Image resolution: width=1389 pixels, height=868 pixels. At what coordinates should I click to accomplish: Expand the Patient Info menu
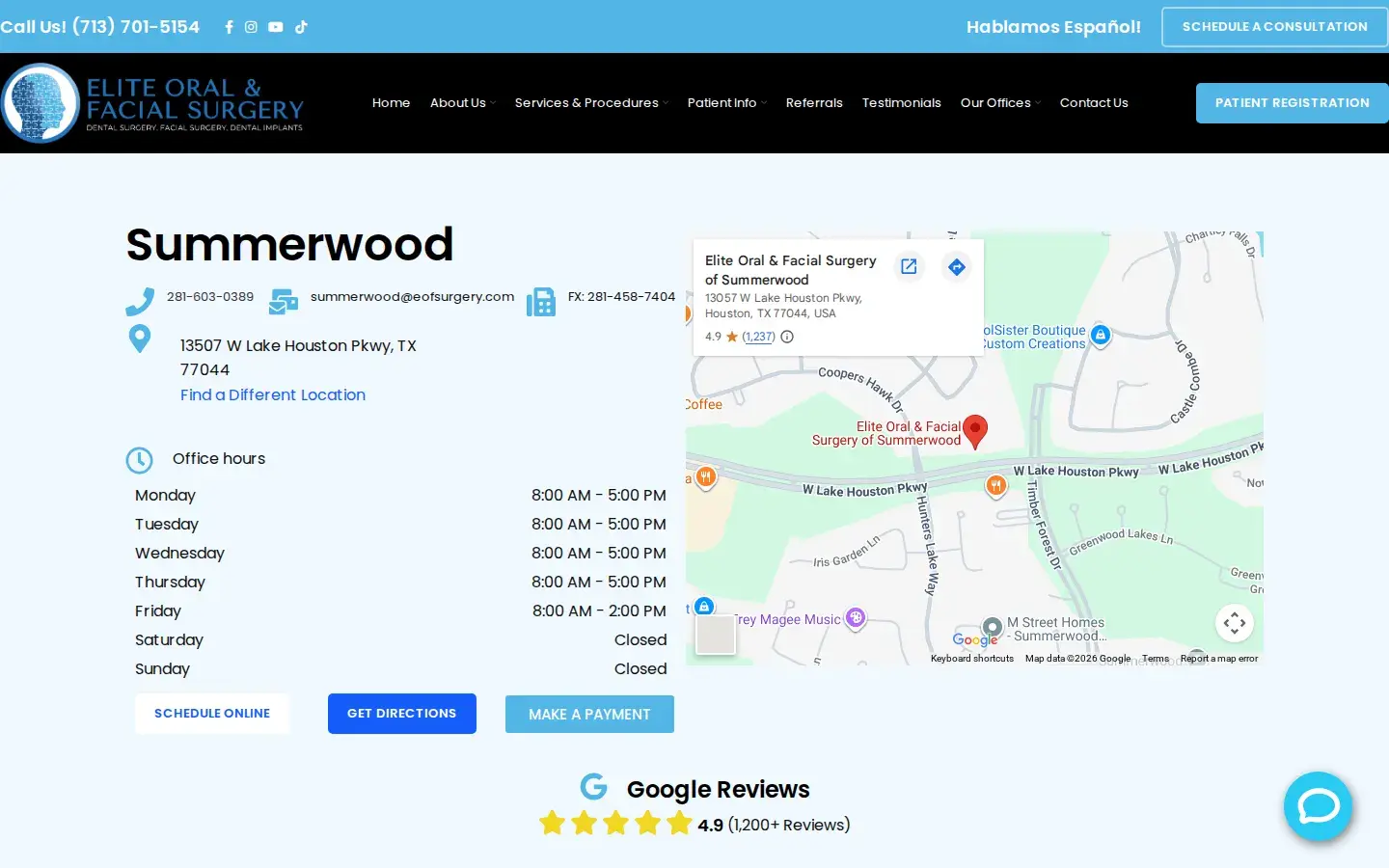726,103
